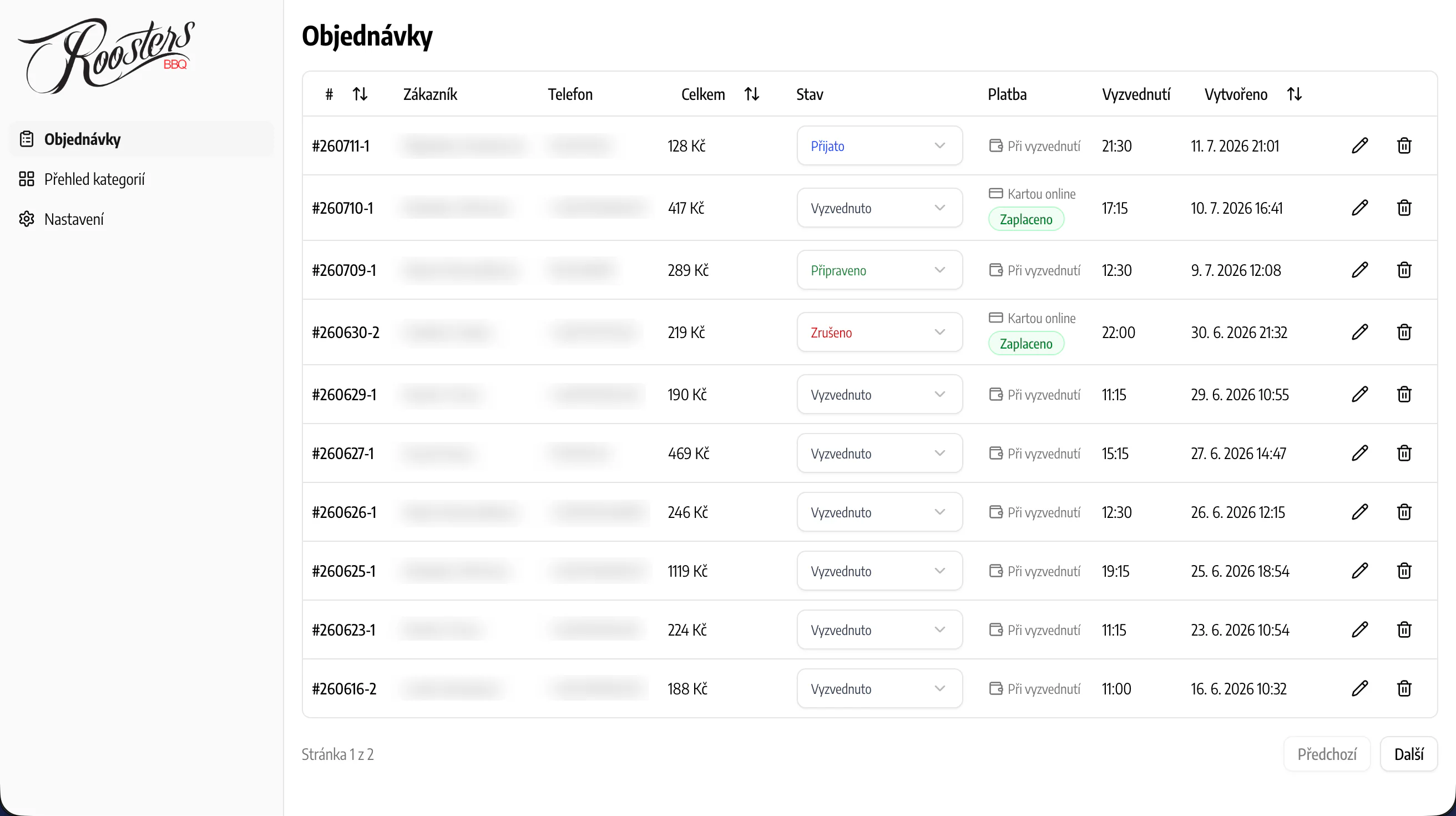Delete order #260627-1 with trash icon
The image size is (1456, 816).
1404,453
